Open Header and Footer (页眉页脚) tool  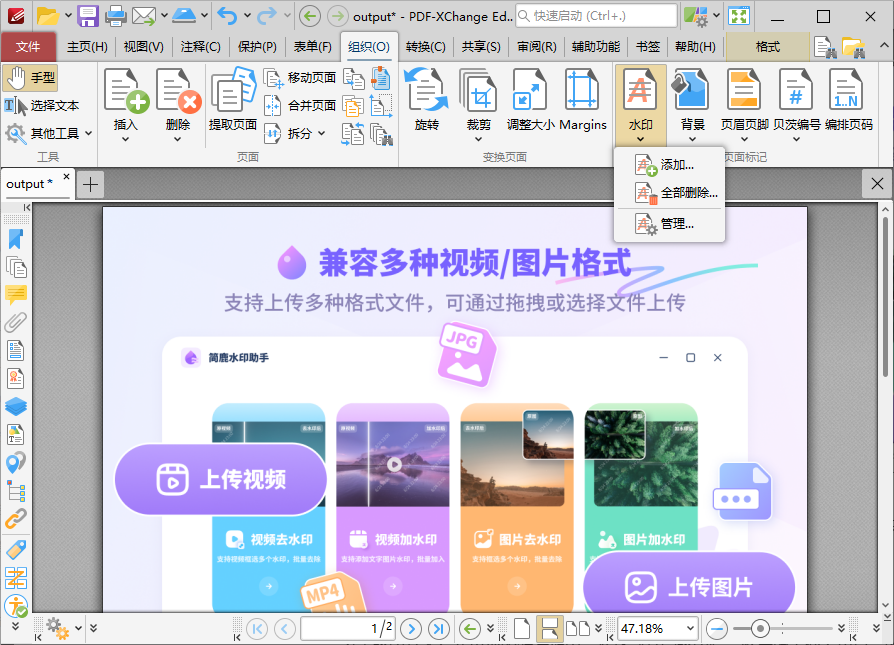click(744, 100)
